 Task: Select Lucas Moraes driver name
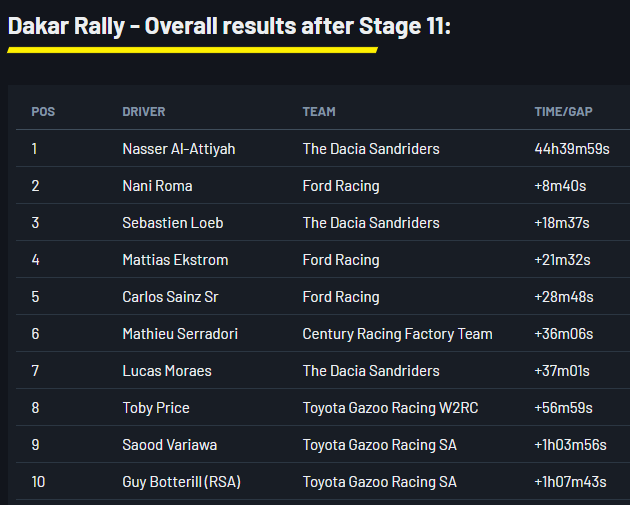click(x=167, y=371)
